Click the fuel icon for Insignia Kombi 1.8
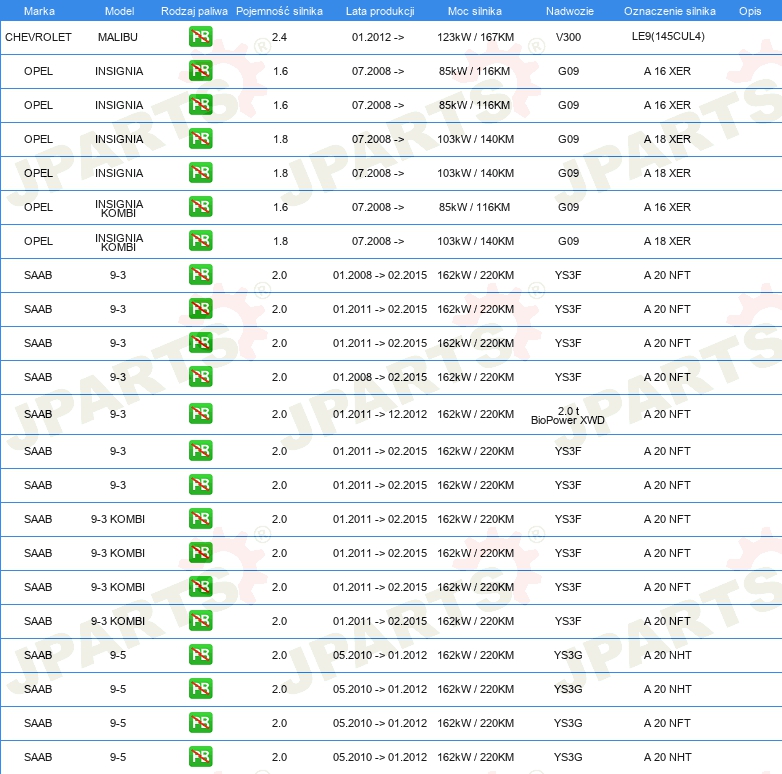The image size is (782, 774). 201,241
